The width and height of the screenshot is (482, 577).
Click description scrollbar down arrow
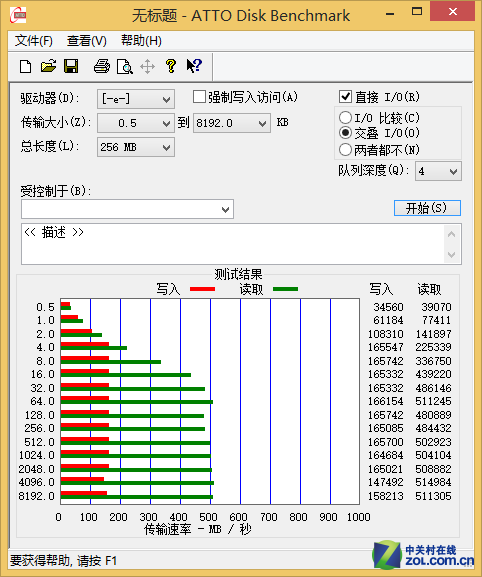452,255
